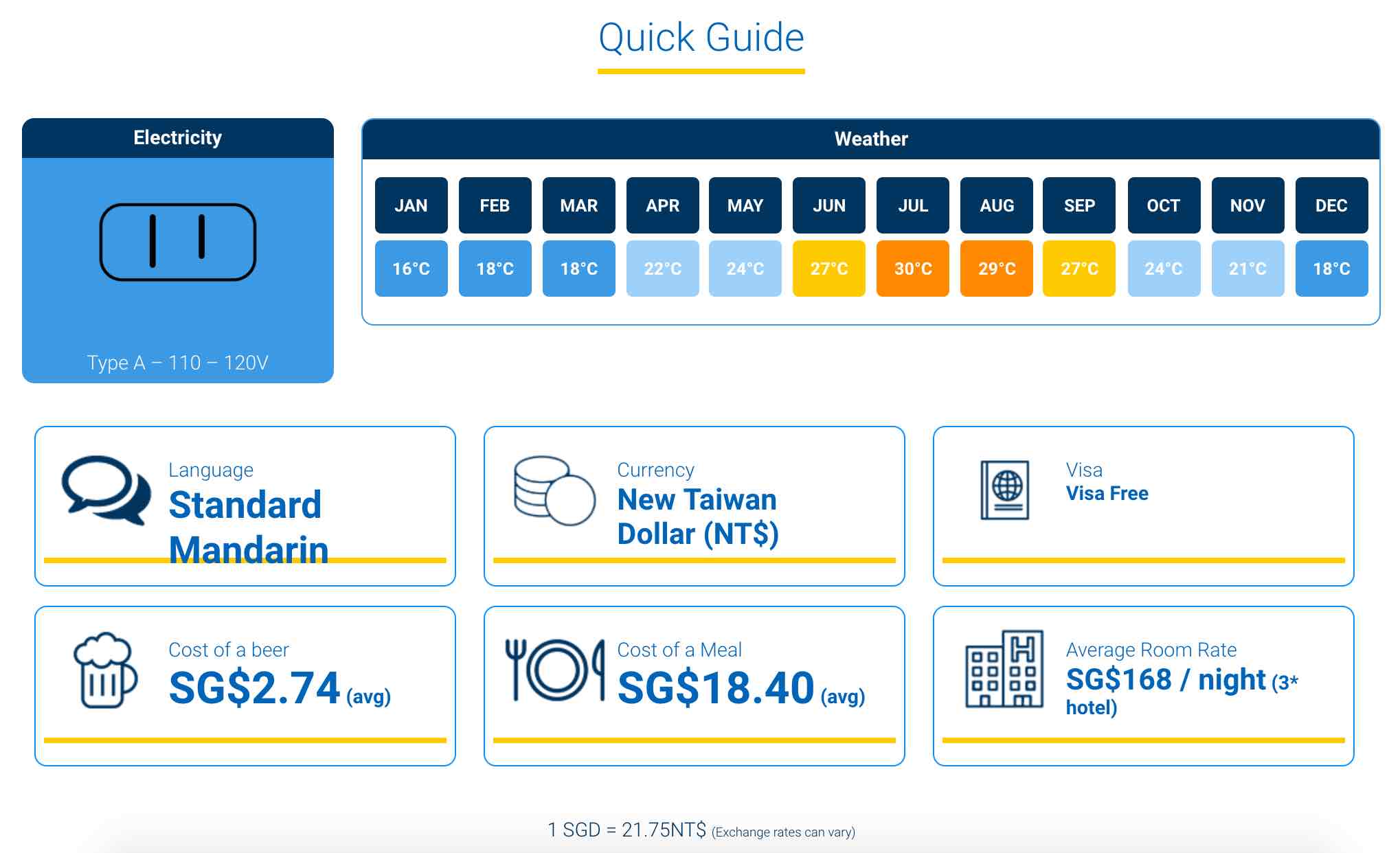Click the speech bubbles Language icon
Image resolution: width=1400 pixels, height=853 pixels.
106,489
